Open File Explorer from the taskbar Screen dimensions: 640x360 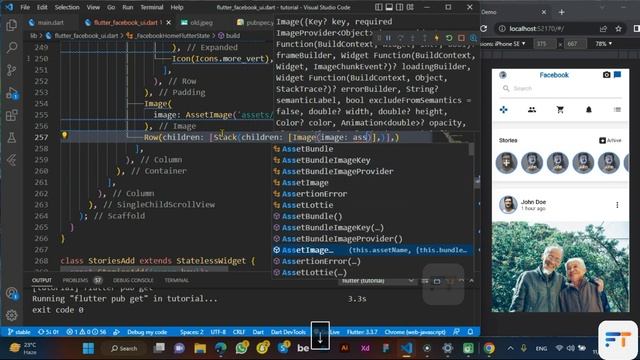200,348
